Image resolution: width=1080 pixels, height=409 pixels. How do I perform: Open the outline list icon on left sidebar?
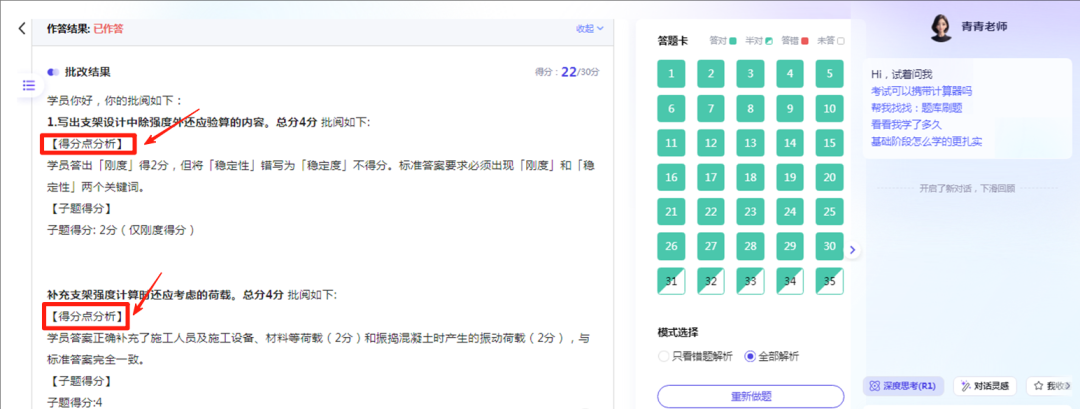[x=28, y=85]
